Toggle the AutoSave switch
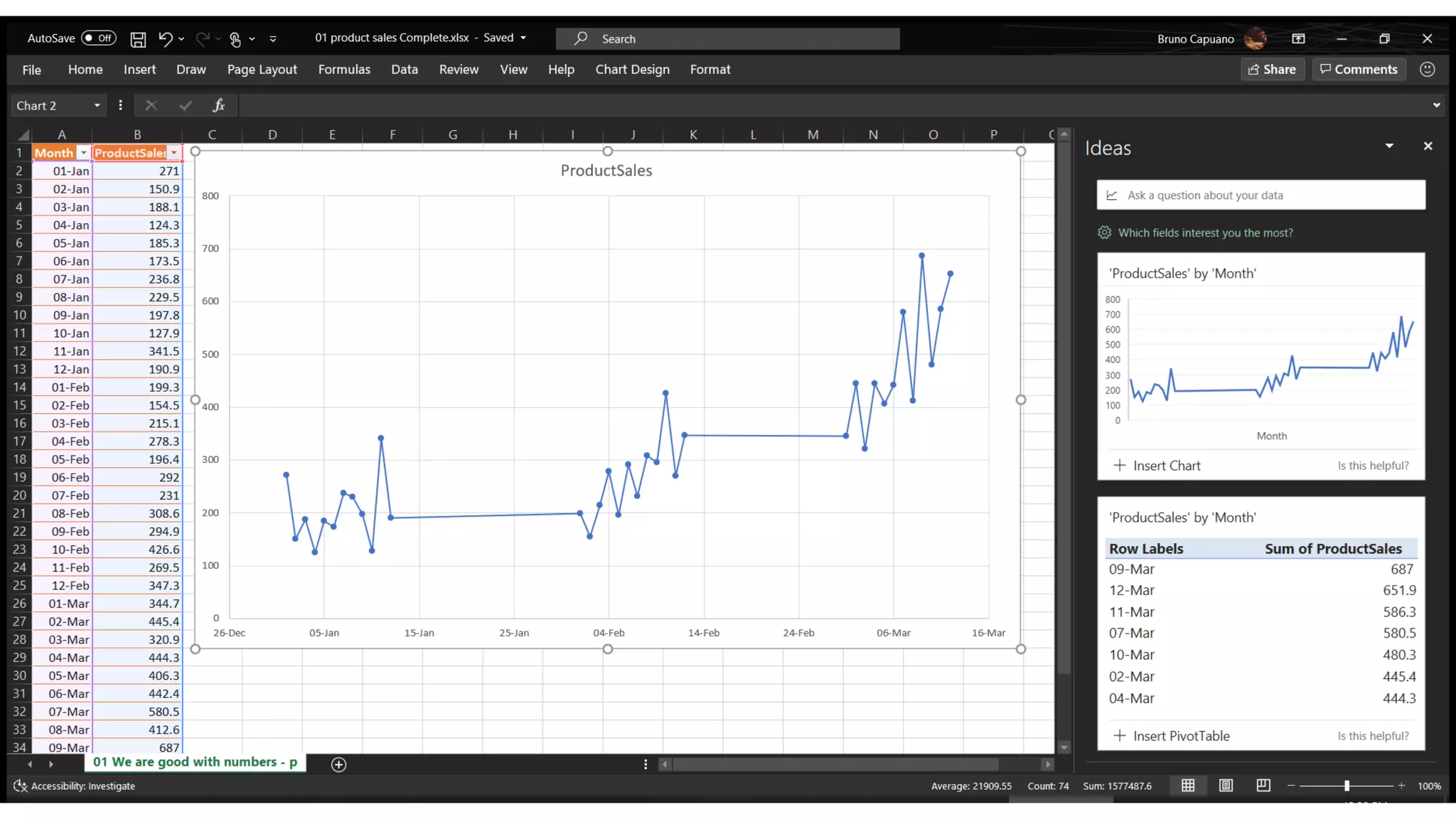Image resolution: width=1456 pixels, height=819 pixels. click(98, 38)
